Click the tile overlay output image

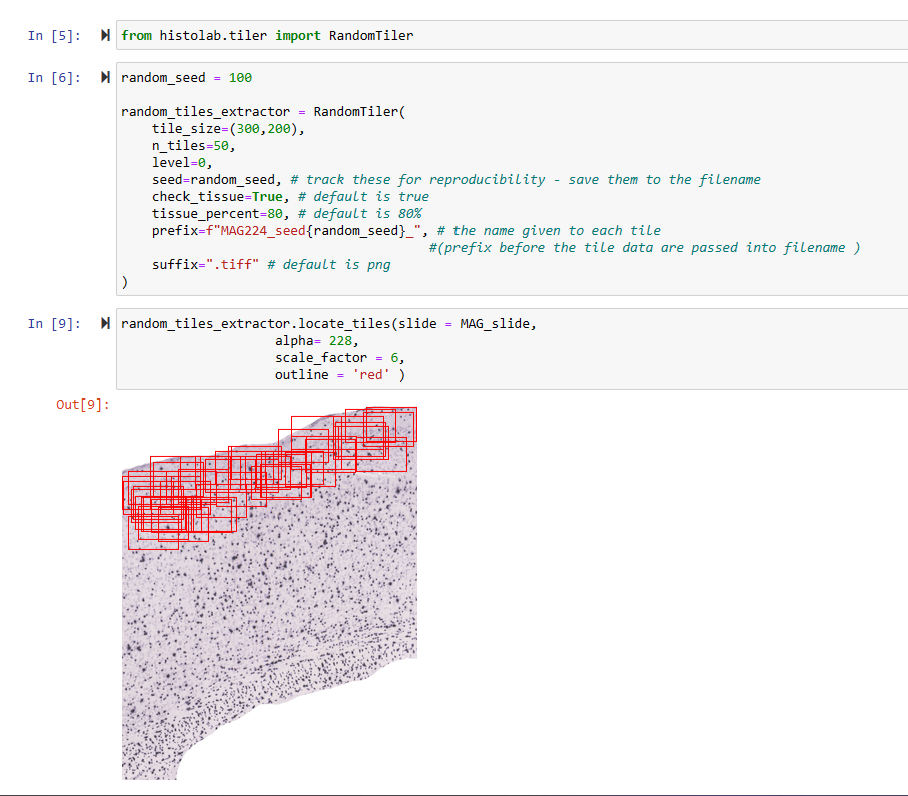point(270,590)
